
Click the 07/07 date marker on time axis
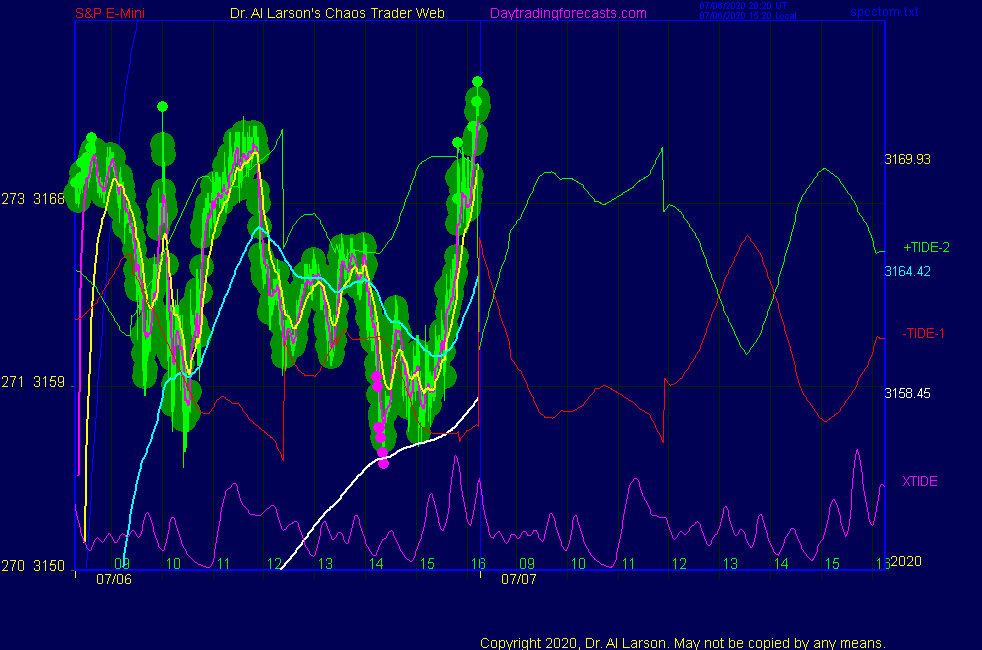[x=518, y=579]
